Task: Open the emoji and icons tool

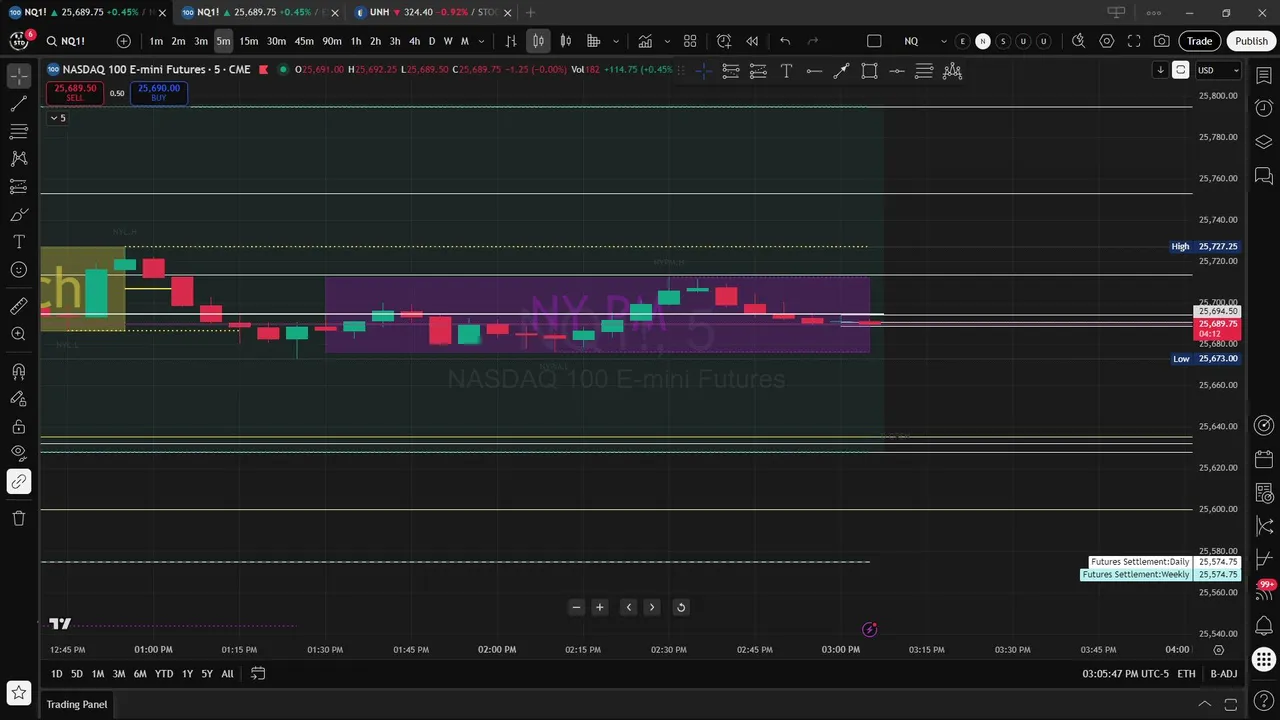Action: (18, 270)
